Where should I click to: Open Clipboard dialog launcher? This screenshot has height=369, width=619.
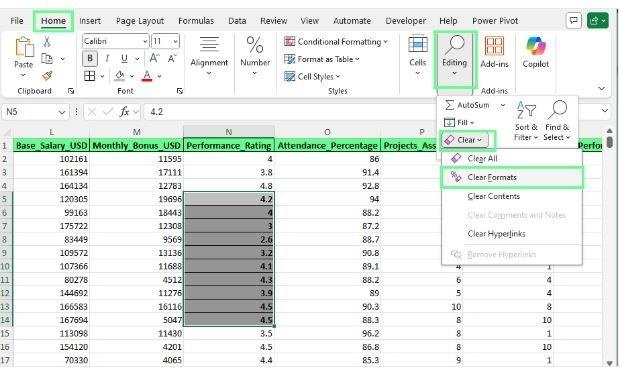[x=71, y=91]
